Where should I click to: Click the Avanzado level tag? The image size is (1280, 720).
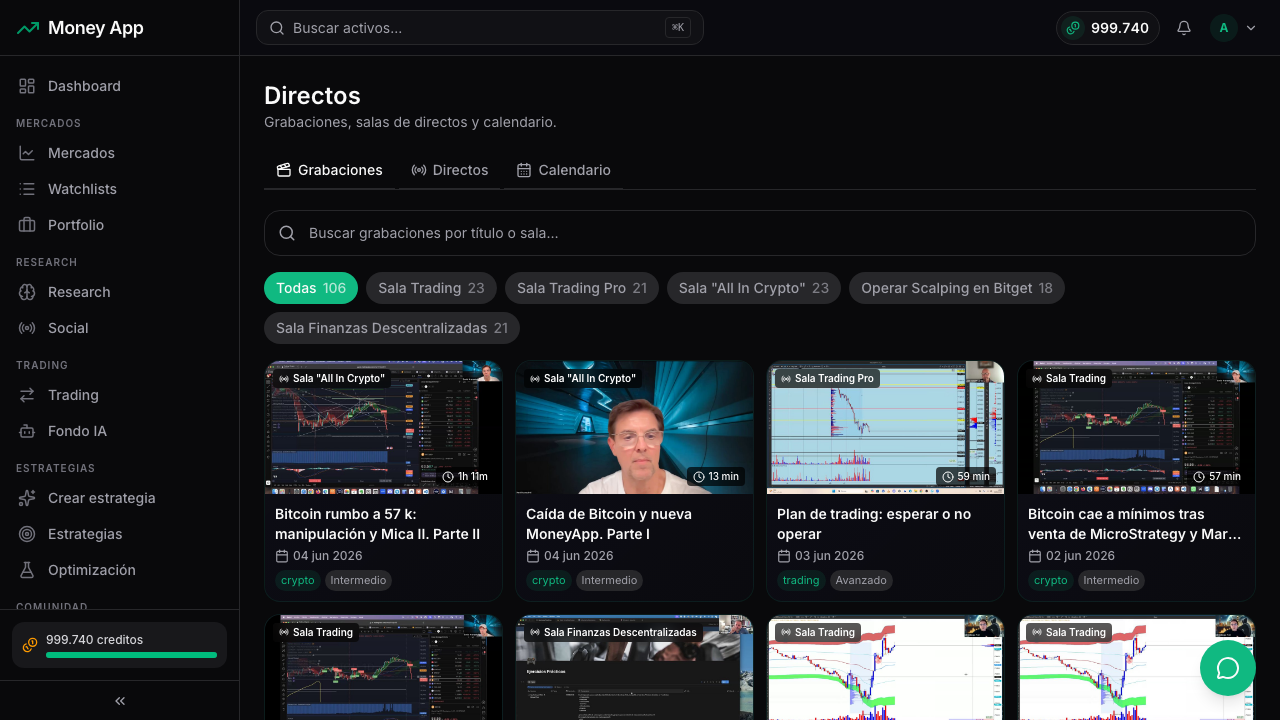[860, 580]
